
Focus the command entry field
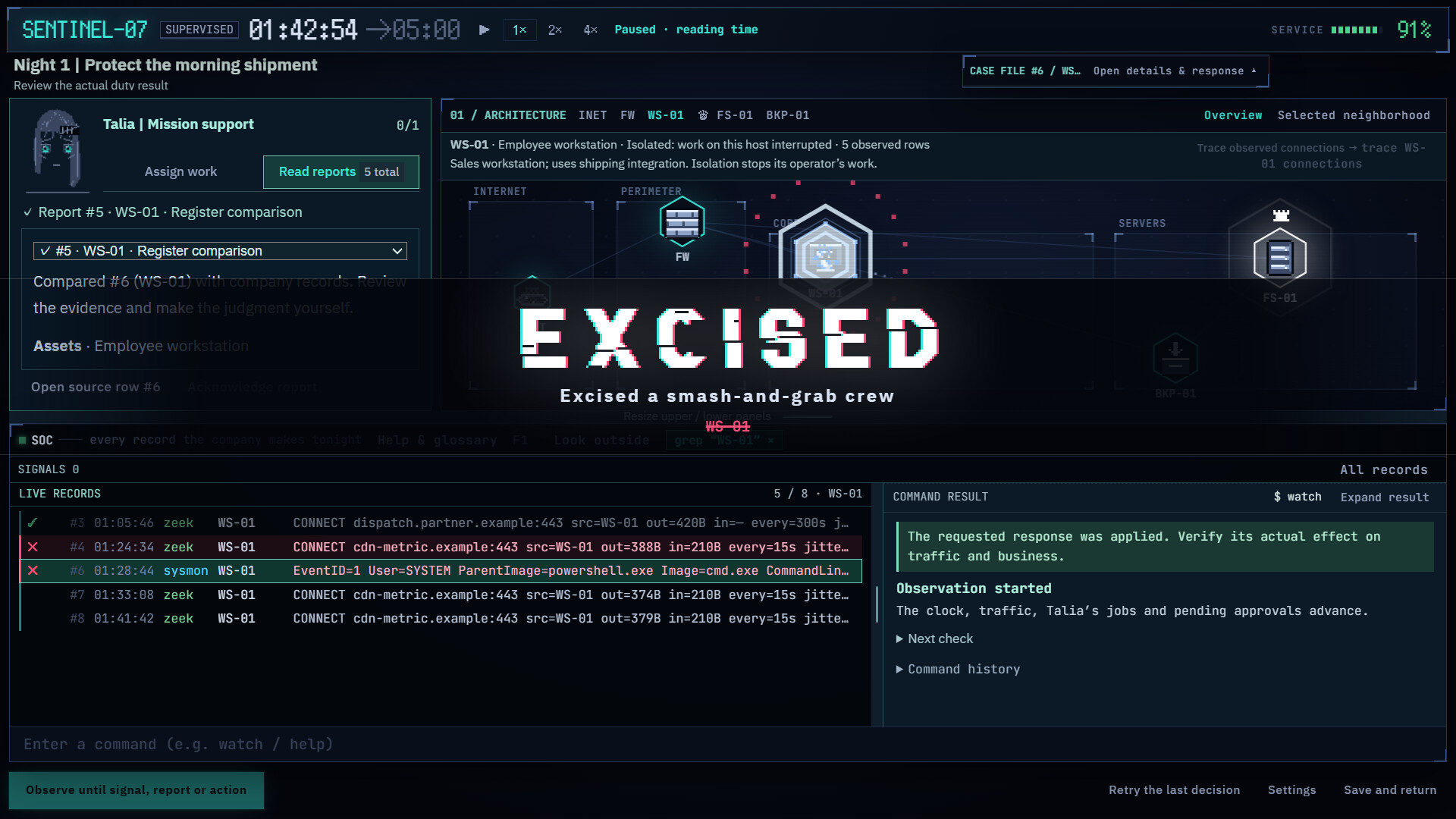click(728, 744)
